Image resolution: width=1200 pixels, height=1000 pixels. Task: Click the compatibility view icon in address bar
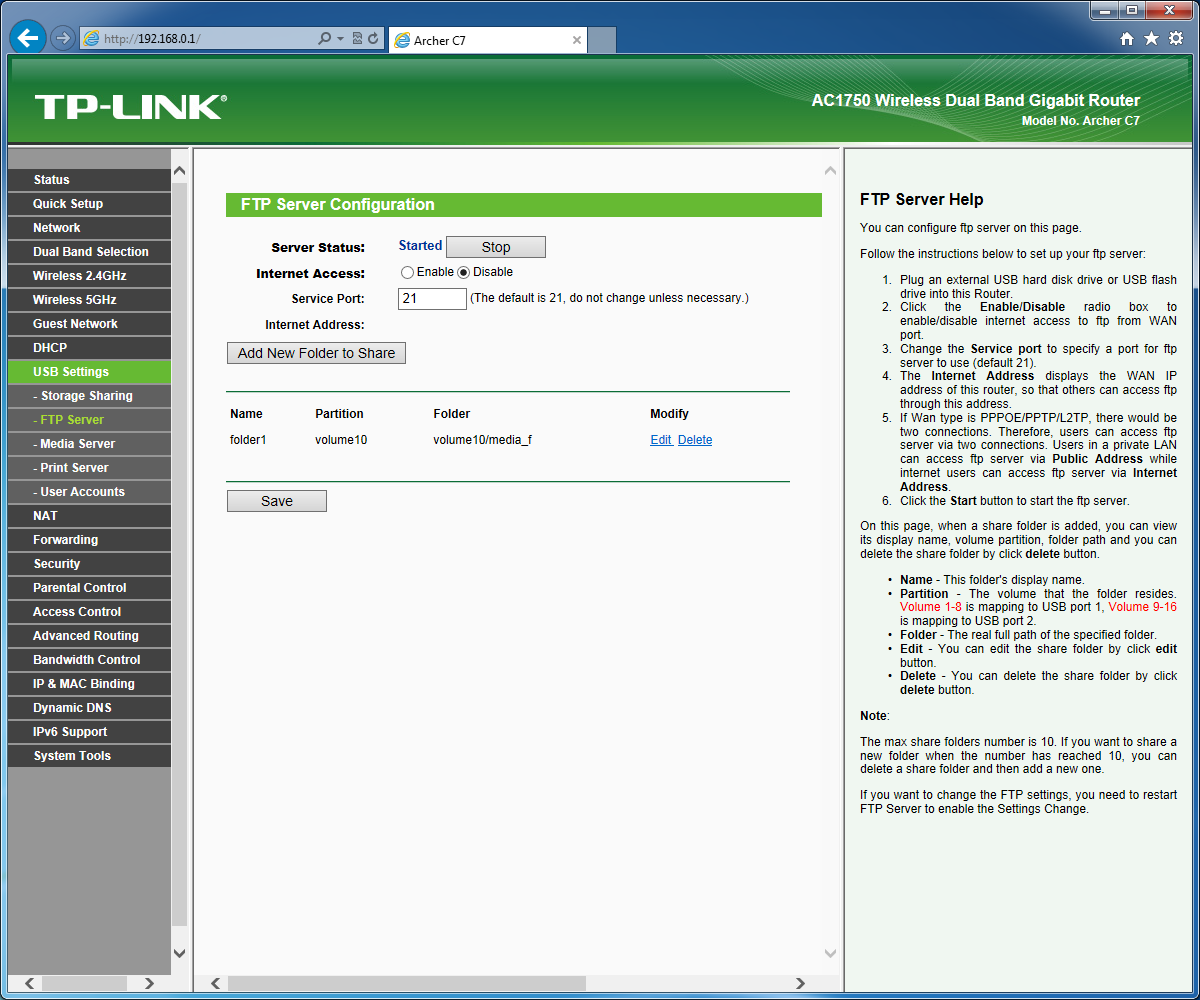(357, 39)
